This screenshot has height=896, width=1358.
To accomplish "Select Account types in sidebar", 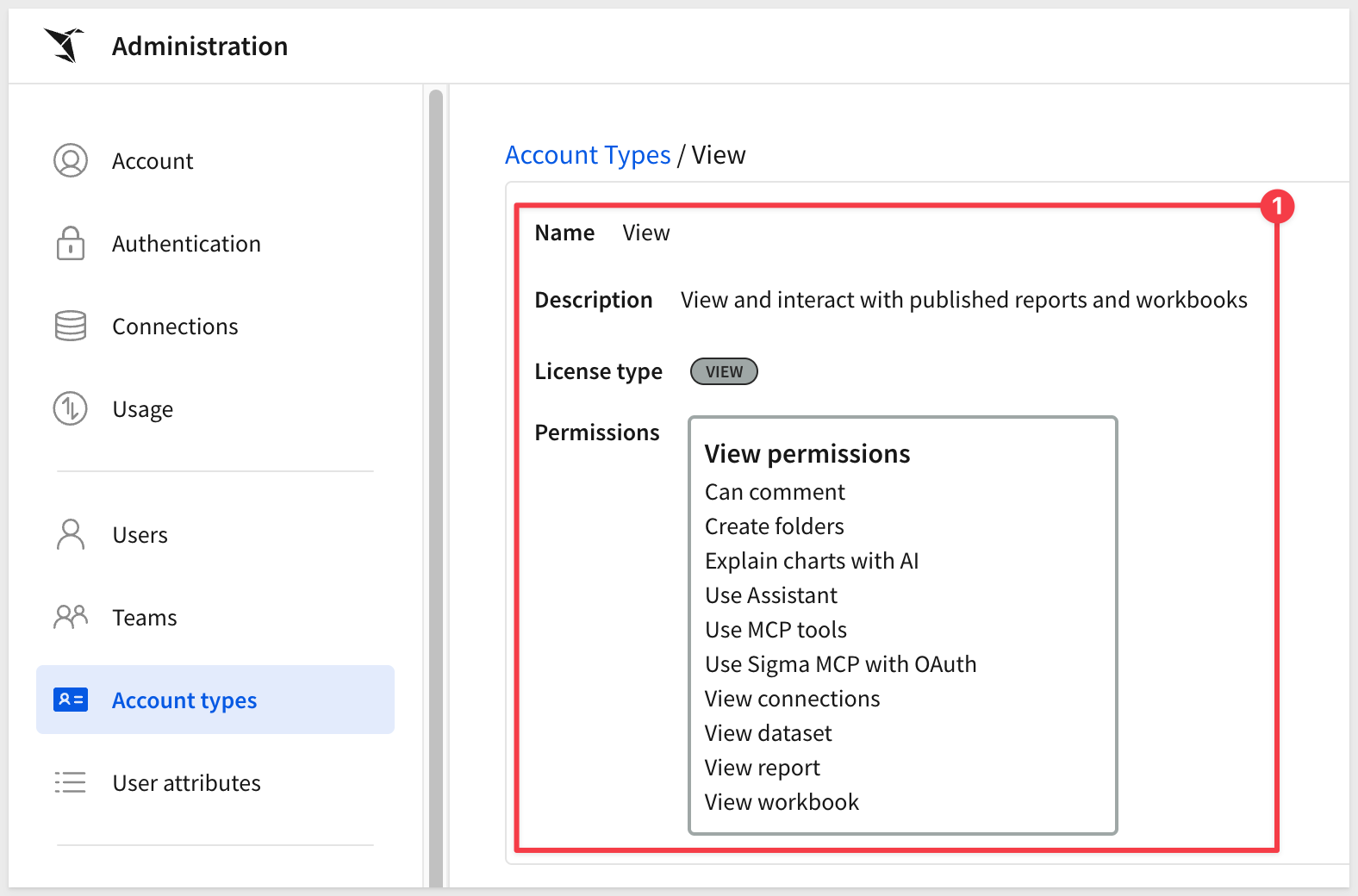I will click(215, 700).
